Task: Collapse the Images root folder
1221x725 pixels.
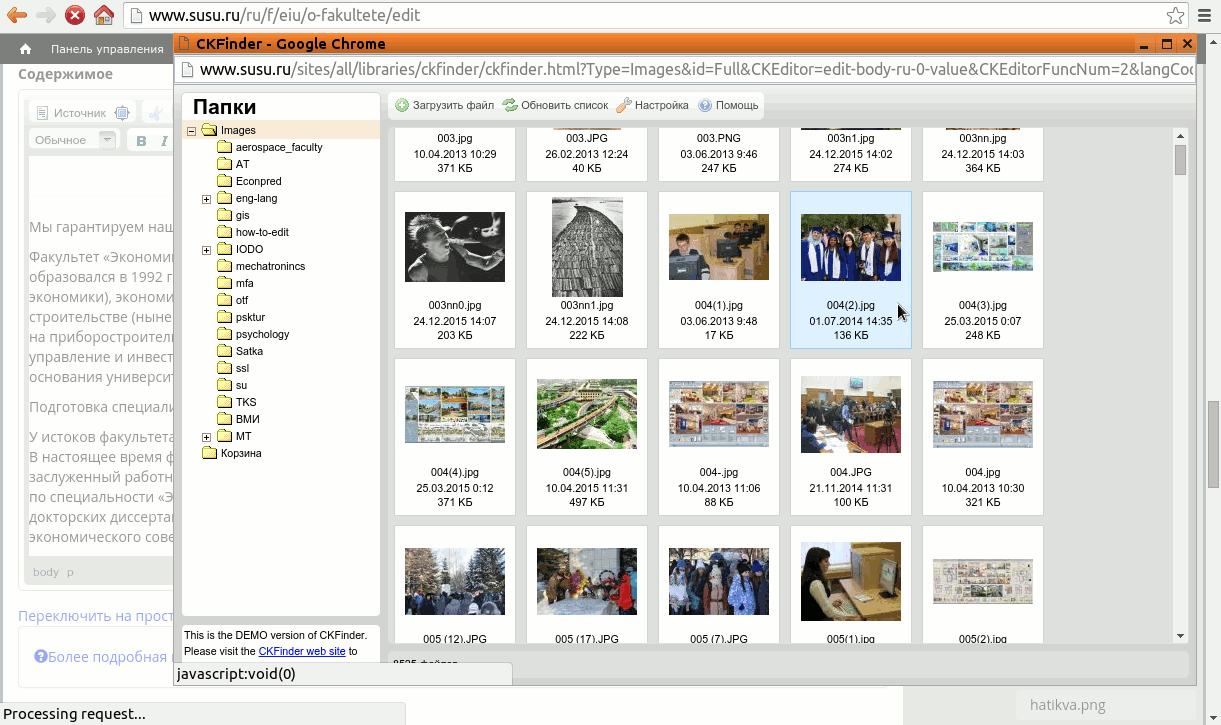Action: pyautogui.click(x=191, y=130)
